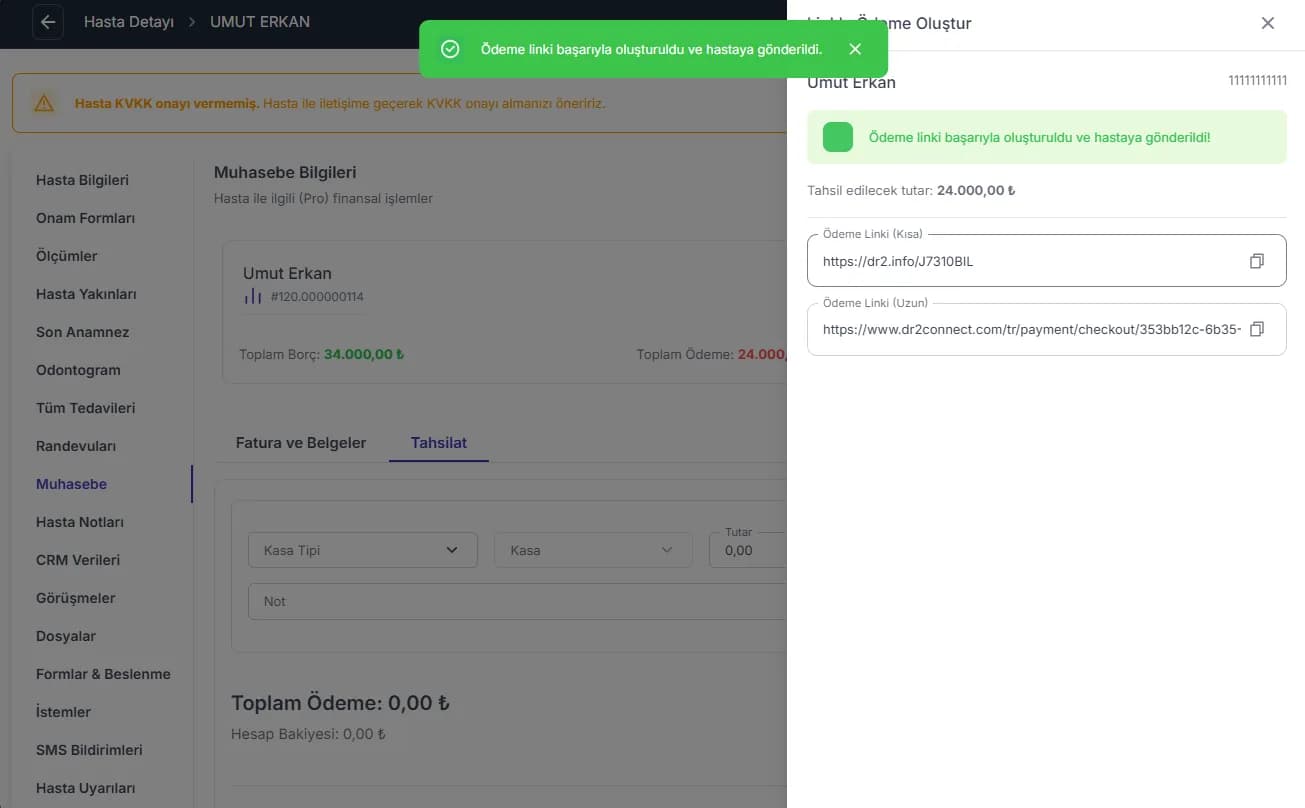This screenshot has height=808, width=1305.
Task: Go back using the arrow icon
Action: (x=48, y=22)
